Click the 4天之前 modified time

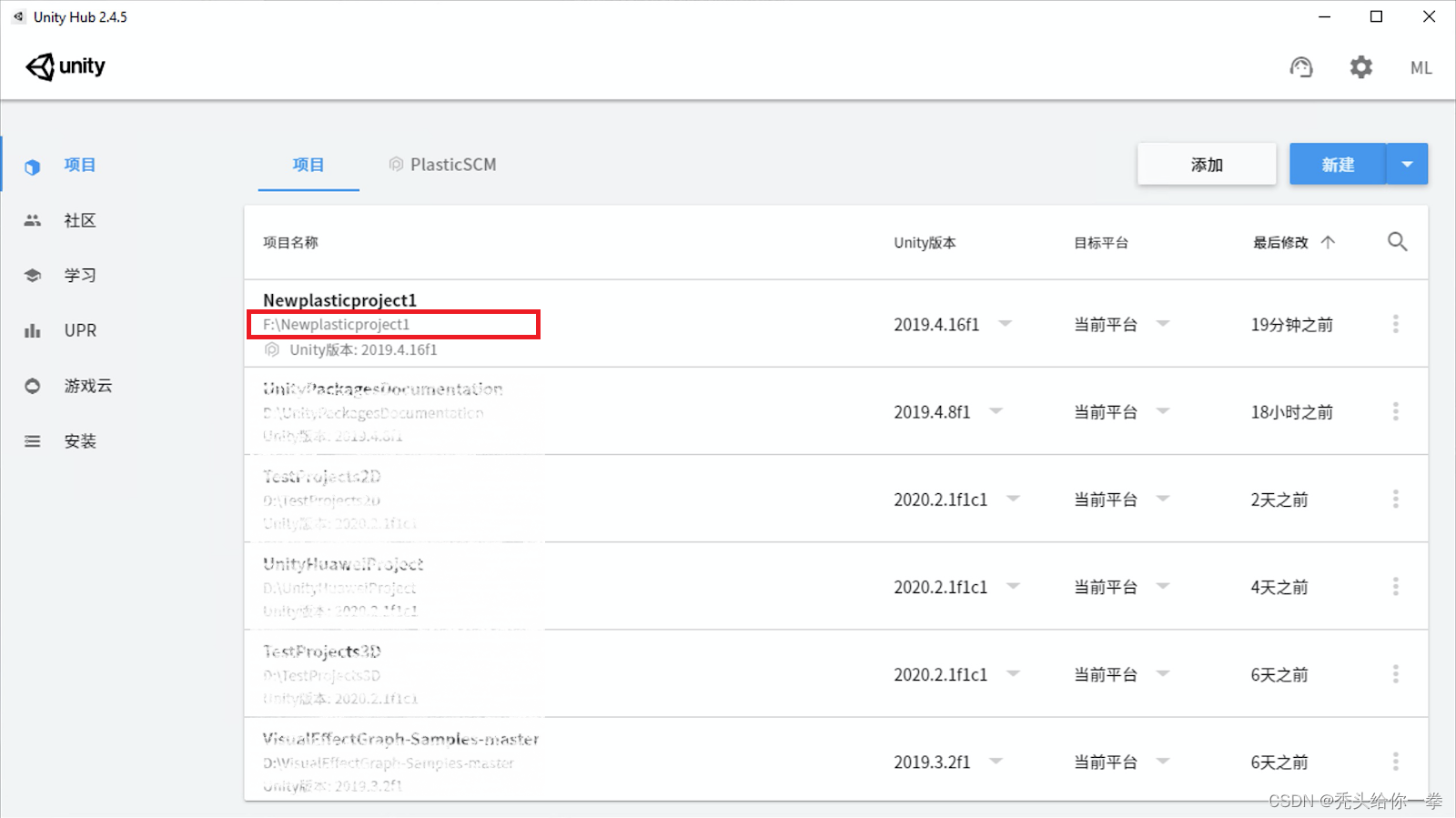(x=1279, y=587)
